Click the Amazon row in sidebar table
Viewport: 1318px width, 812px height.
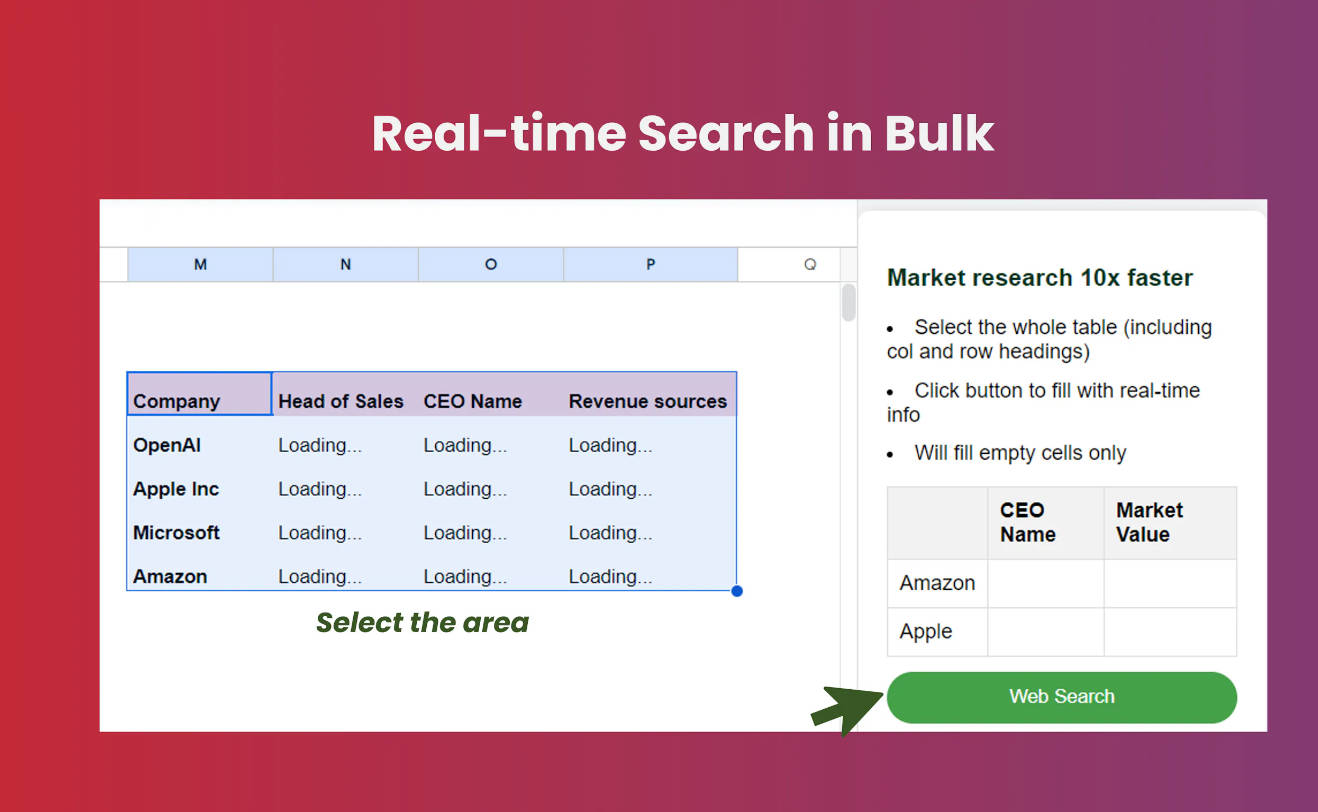(x=937, y=583)
